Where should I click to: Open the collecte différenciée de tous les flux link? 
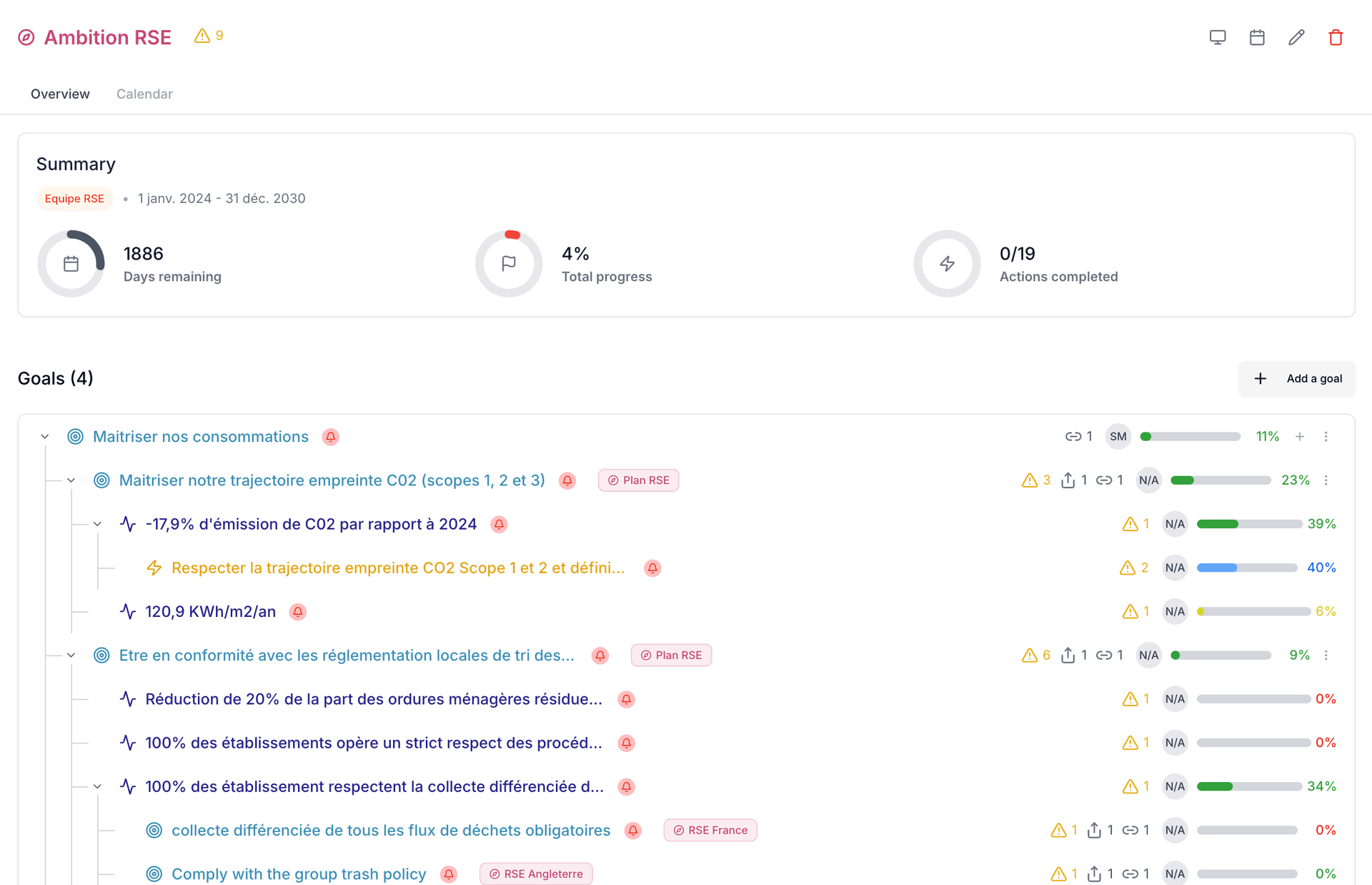coord(391,831)
